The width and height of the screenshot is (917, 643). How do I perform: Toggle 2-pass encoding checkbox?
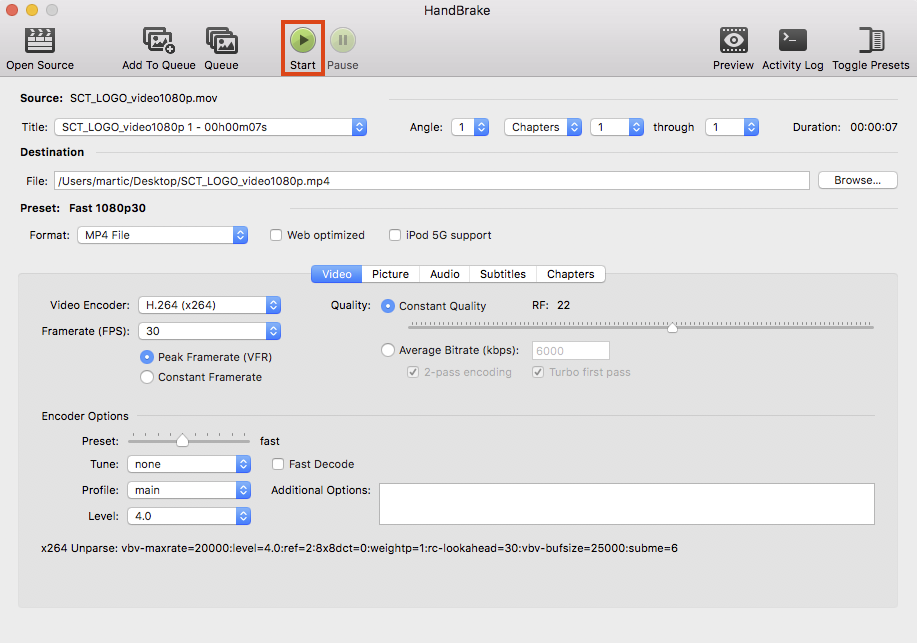pos(413,372)
